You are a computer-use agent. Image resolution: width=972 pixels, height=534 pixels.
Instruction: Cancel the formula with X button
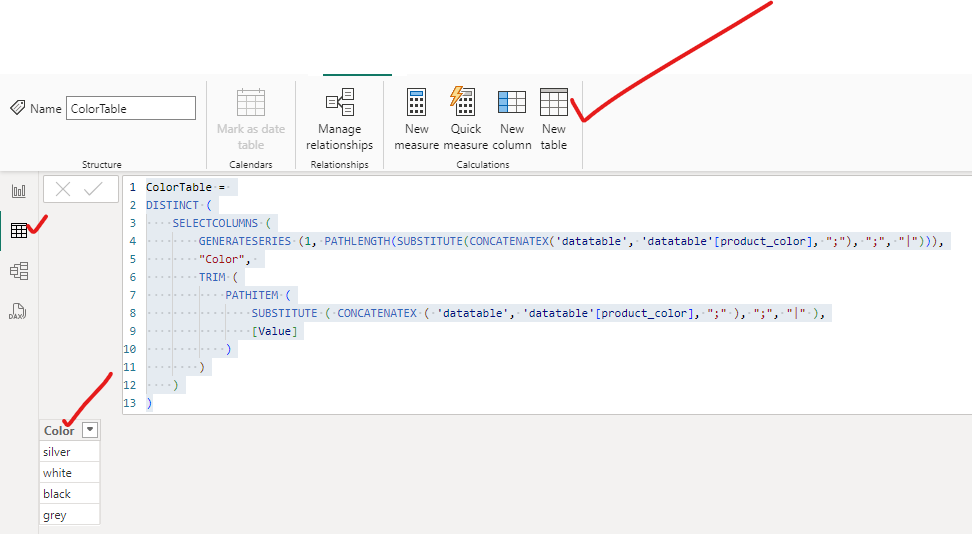point(63,189)
